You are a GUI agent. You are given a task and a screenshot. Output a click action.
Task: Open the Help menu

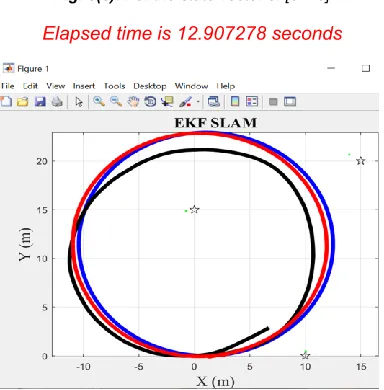(x=226, y=86)
